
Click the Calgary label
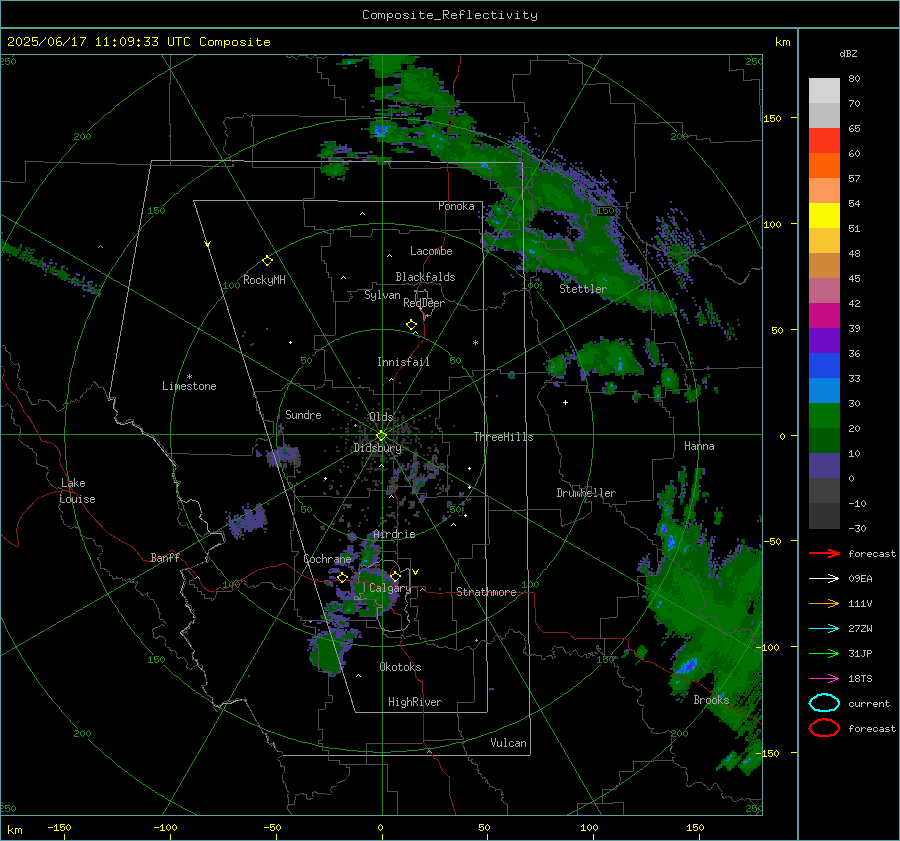(390, 588)
